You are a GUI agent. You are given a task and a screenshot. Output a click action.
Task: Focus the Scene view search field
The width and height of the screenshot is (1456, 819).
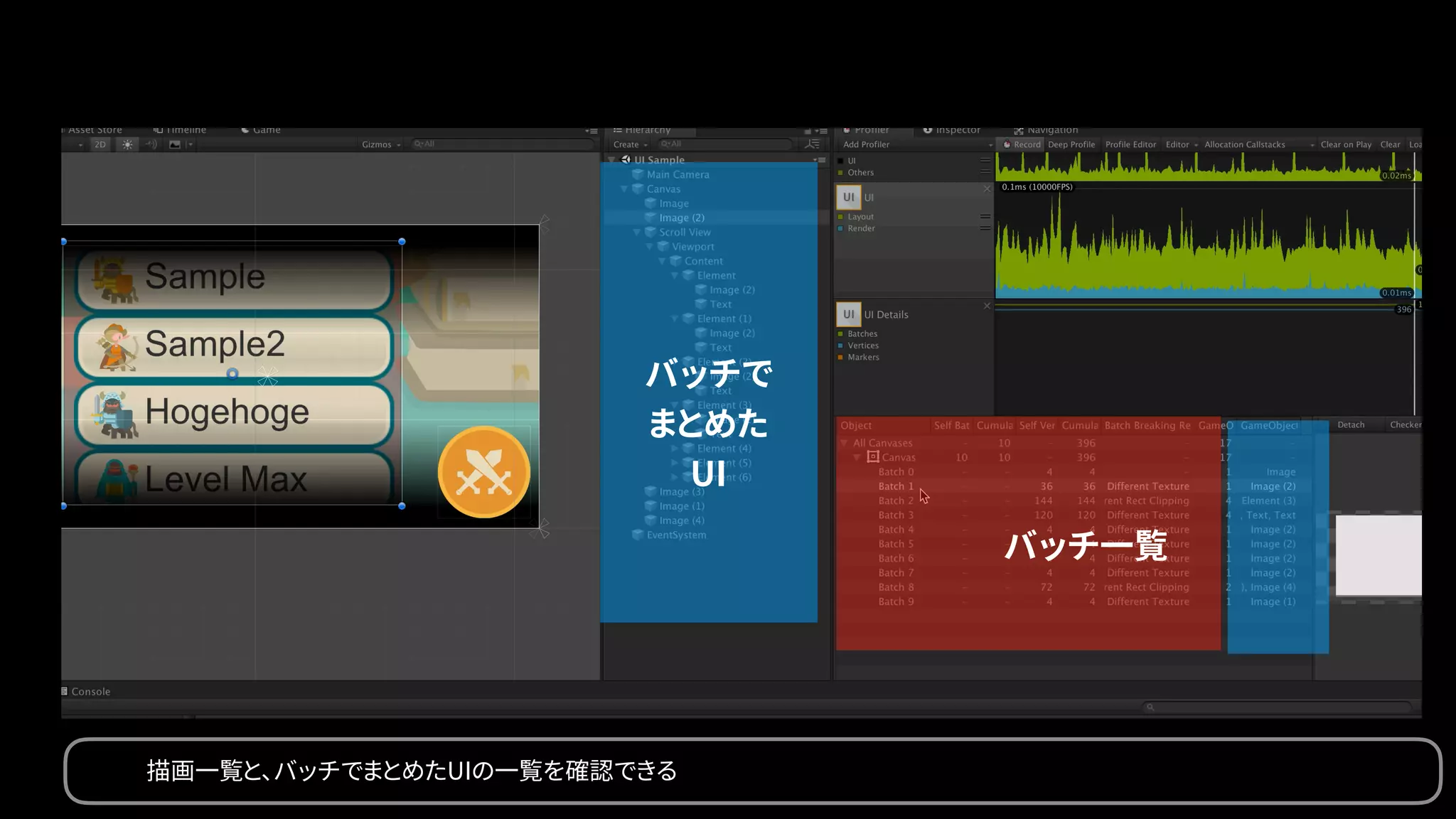click(503, 144)
